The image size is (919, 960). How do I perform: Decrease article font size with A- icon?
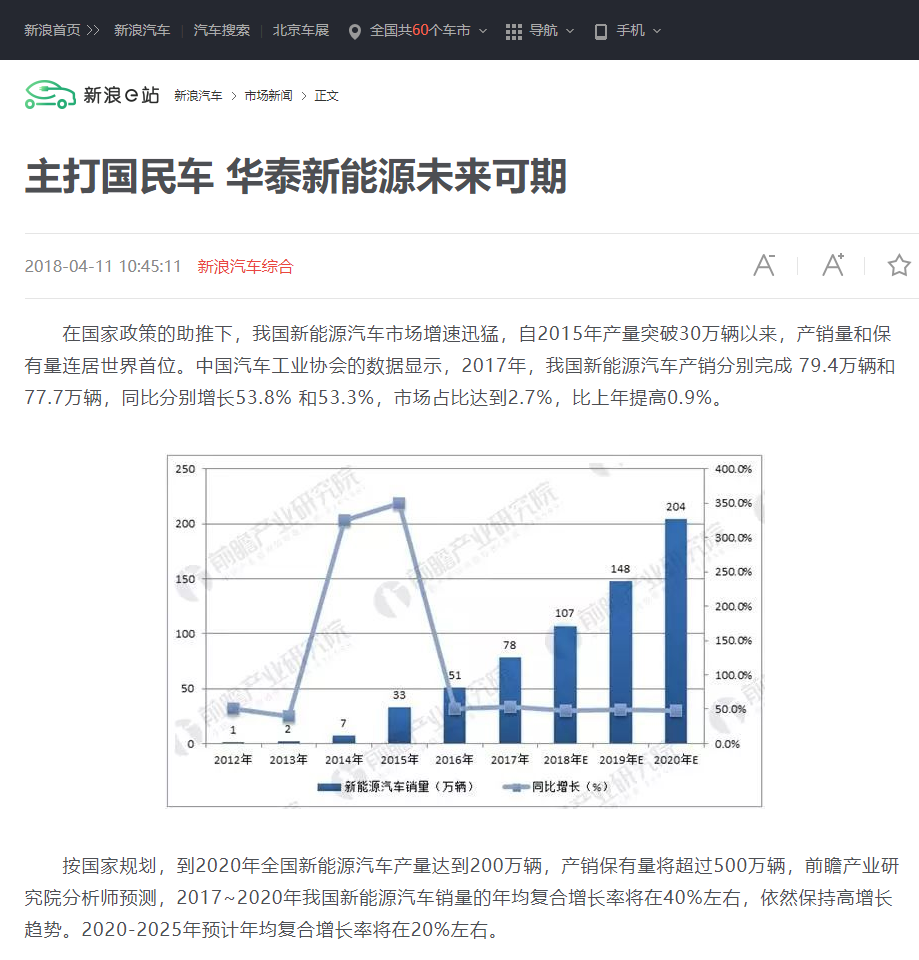coord(764,265)
